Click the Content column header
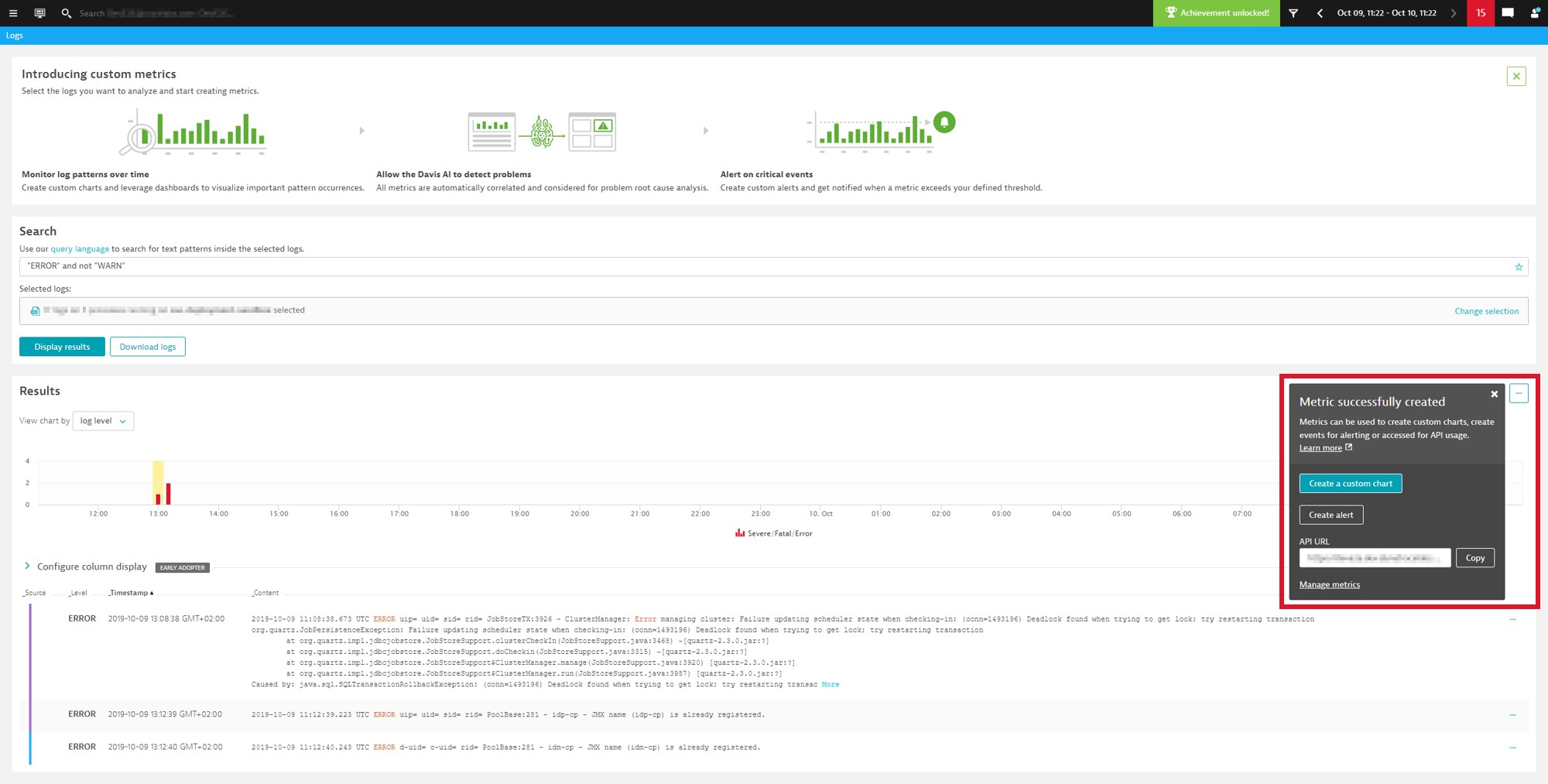The image size is (1548, 784). 265,593
